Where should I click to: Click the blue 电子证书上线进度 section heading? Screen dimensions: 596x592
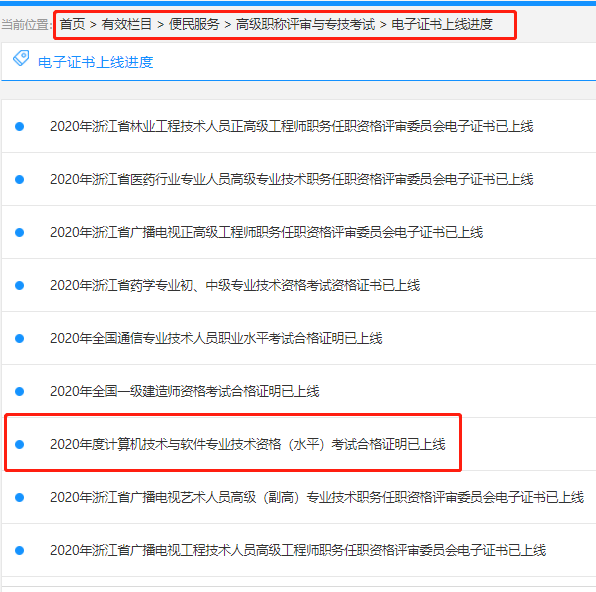[x=96, y=62]
